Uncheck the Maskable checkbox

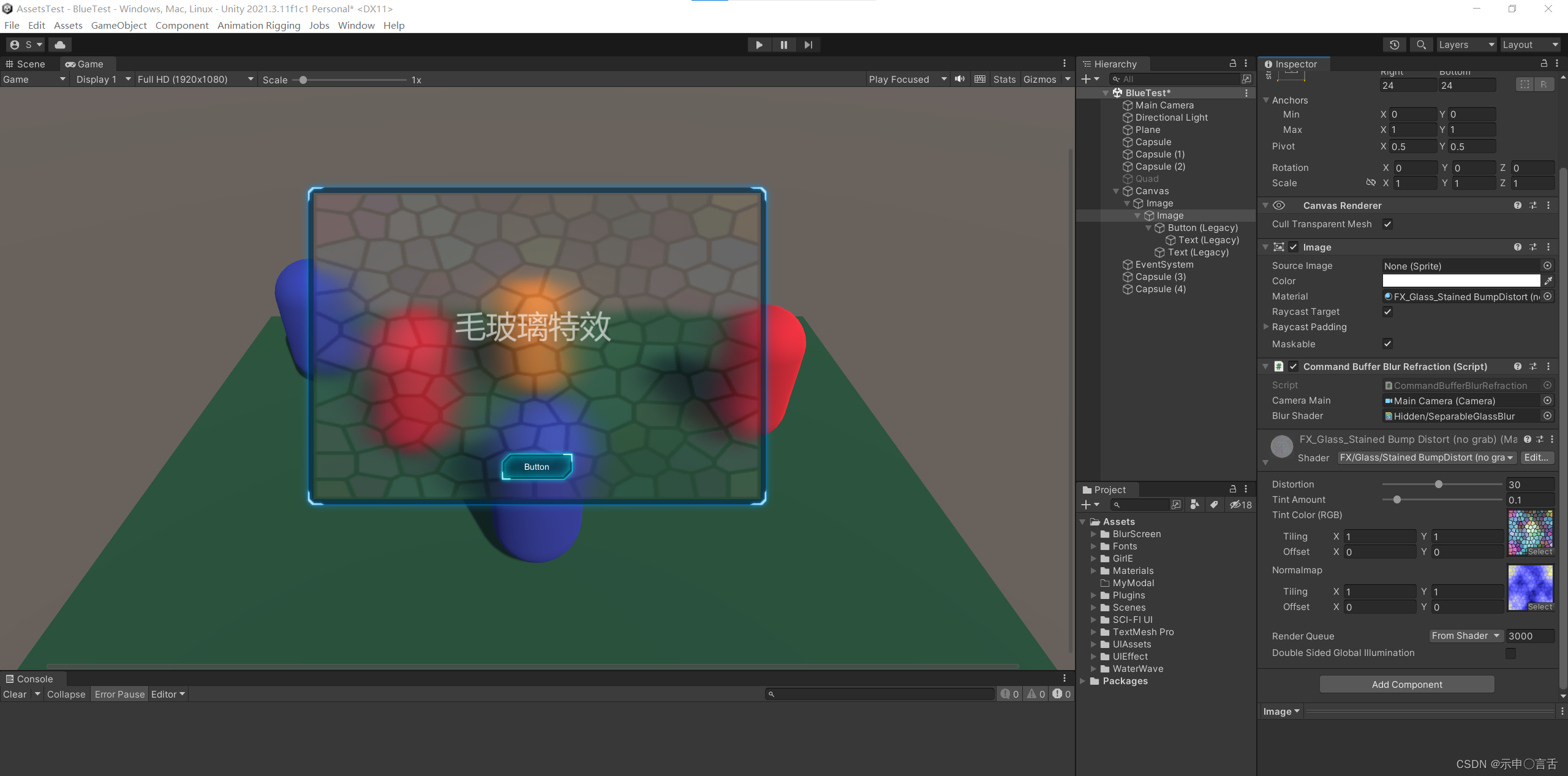click(x=1388, y=344)
